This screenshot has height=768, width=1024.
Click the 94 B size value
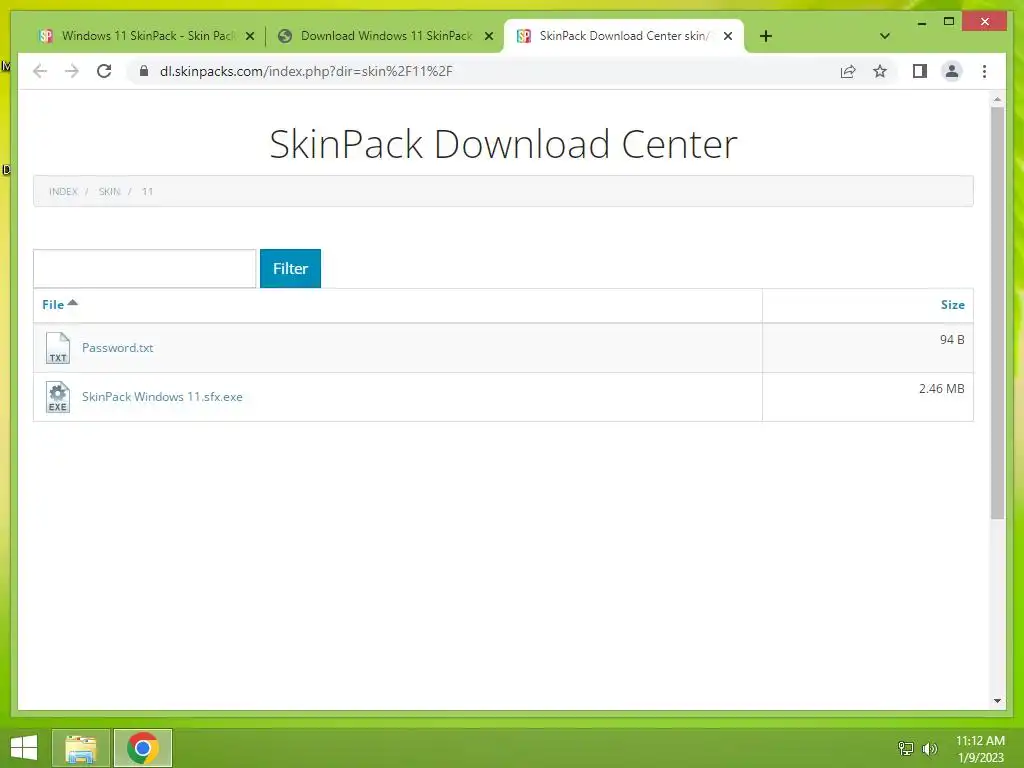(x=952, y=340)
